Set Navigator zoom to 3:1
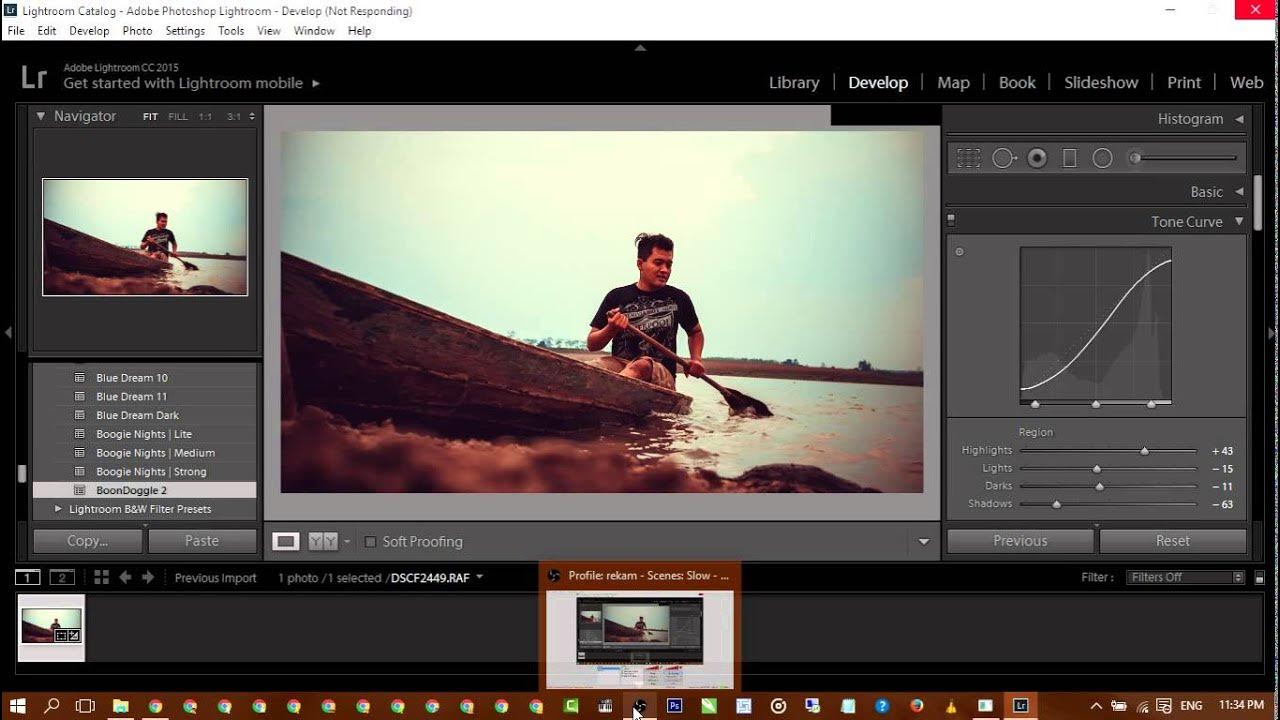 point(234,117)
